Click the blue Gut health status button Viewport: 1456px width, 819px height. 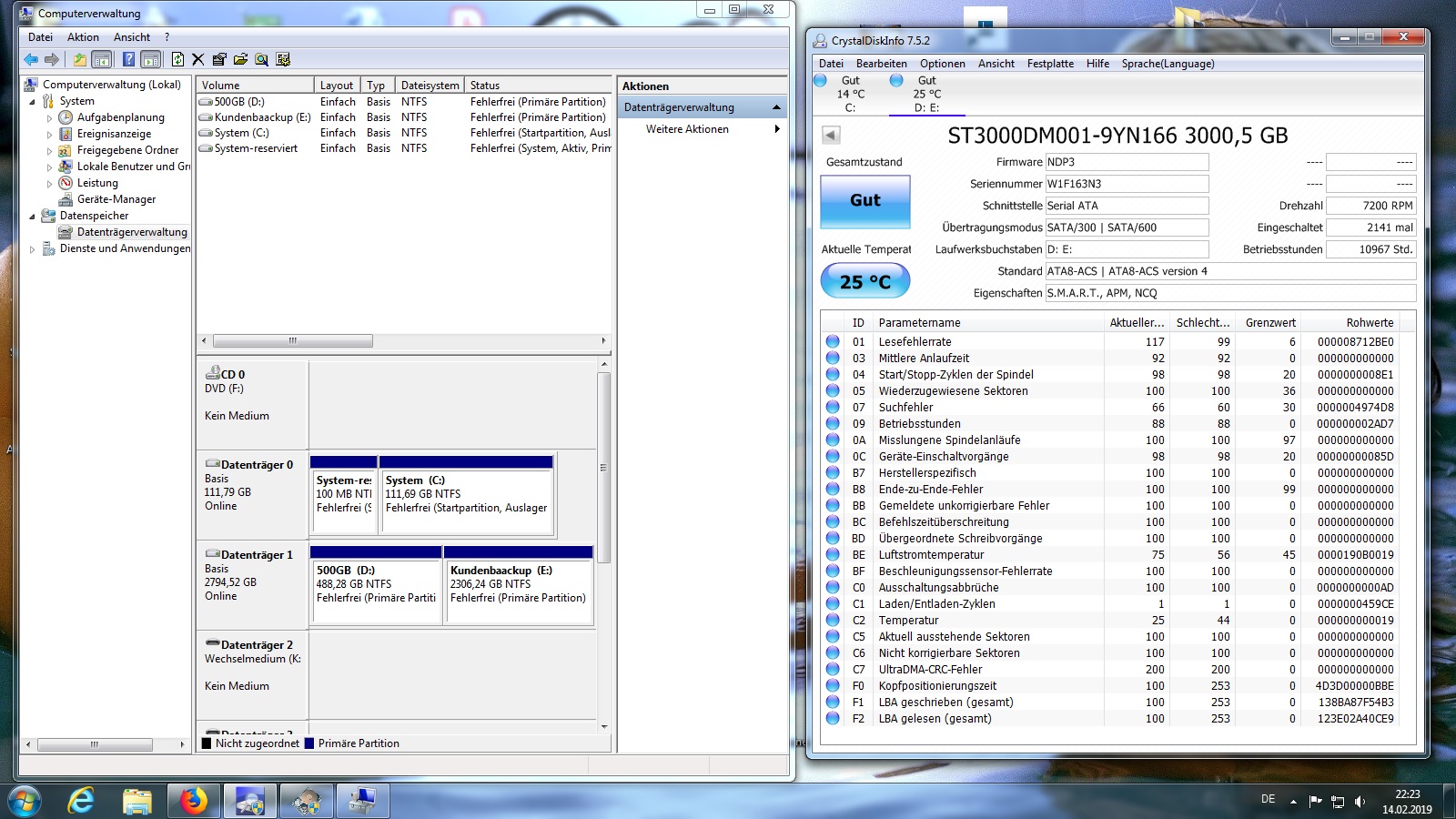[x=864, y=200]
